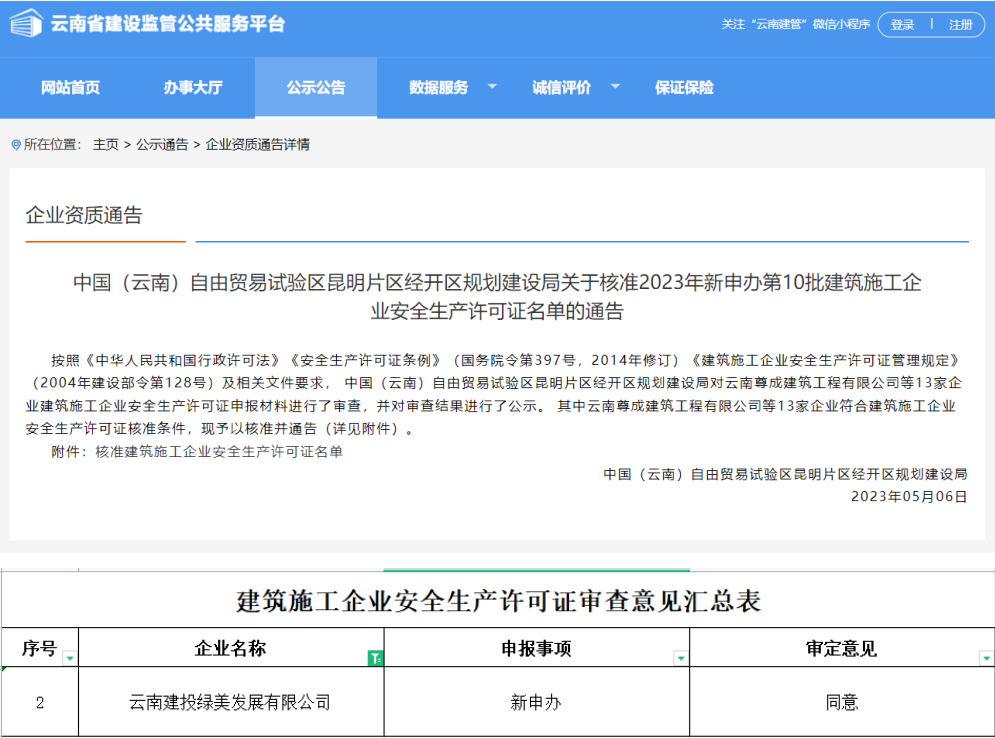Open the 保证保险 navigation item
The width and height of the screenshot is (995, 738).
click(x=684, y=88)
